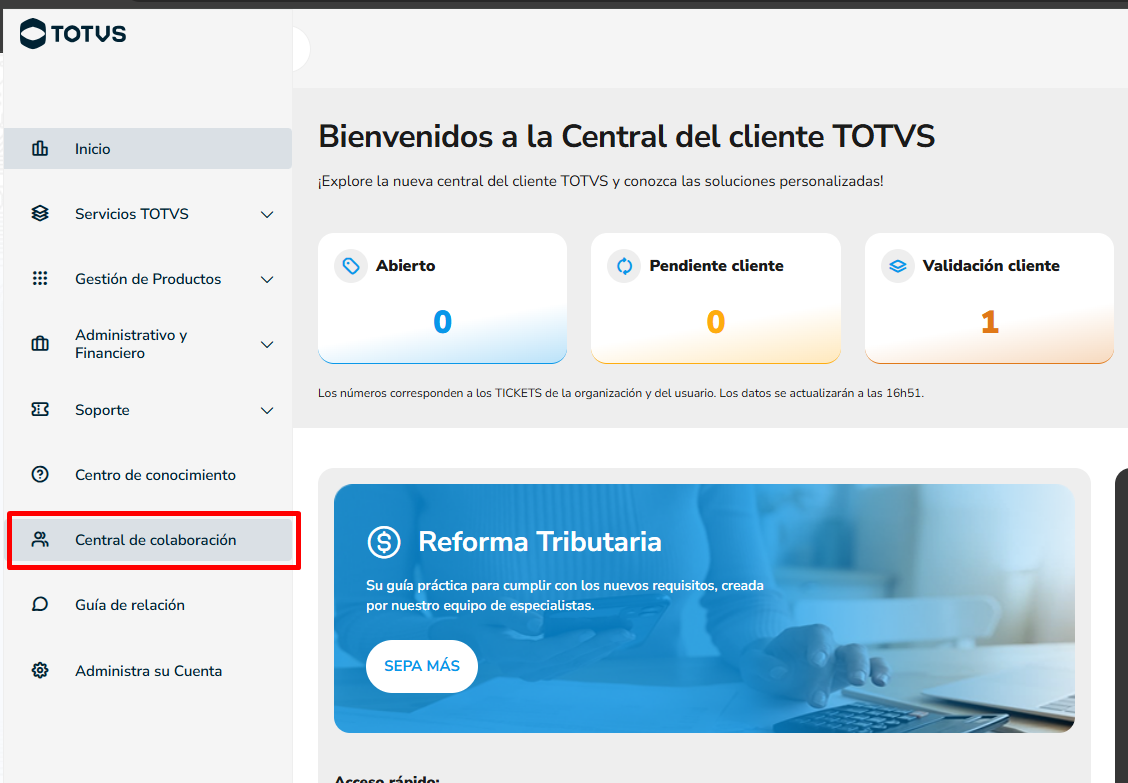1128x783 pixels.
Task: Open Administrativo y Financiero menu item
Action: [x=148, y=344]
